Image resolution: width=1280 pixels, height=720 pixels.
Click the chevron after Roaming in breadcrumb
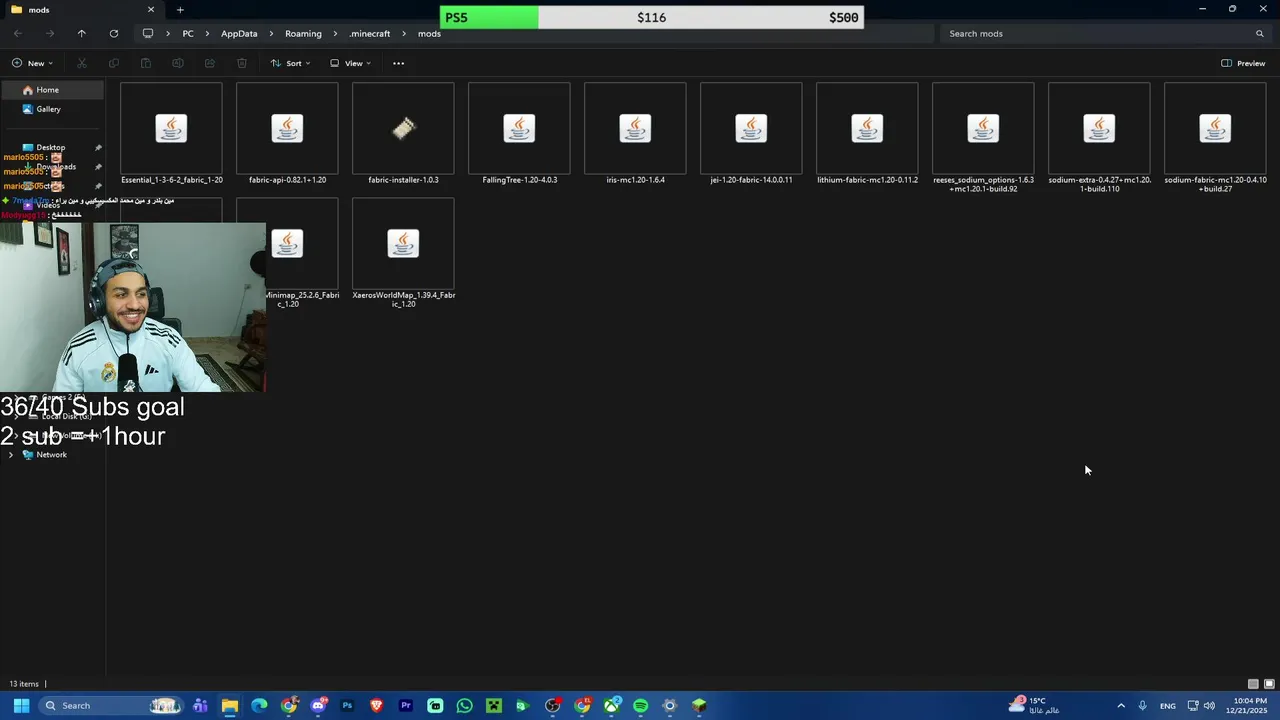point(336,33)
